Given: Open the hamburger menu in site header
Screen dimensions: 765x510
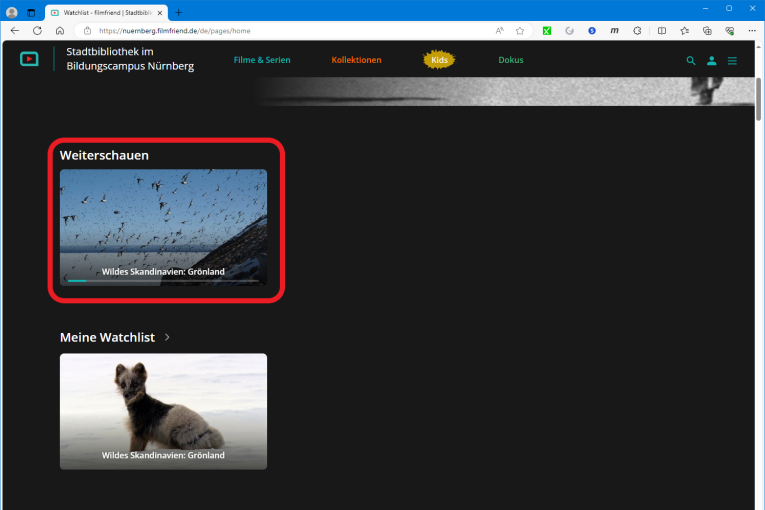Looking at the screenshot, I should coord(732,61).
